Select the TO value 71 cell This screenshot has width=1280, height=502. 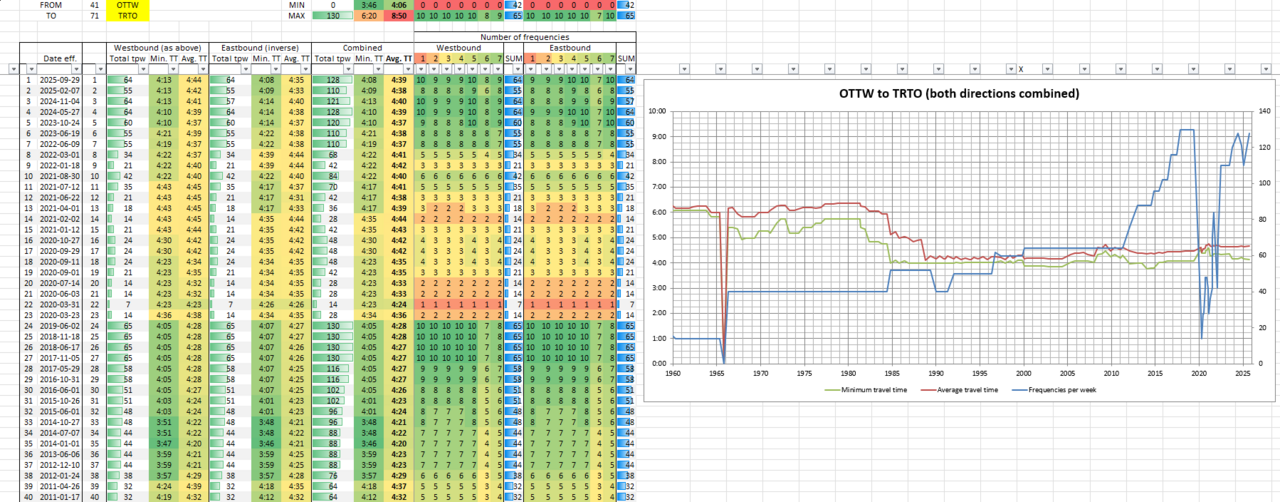(94, 17)
